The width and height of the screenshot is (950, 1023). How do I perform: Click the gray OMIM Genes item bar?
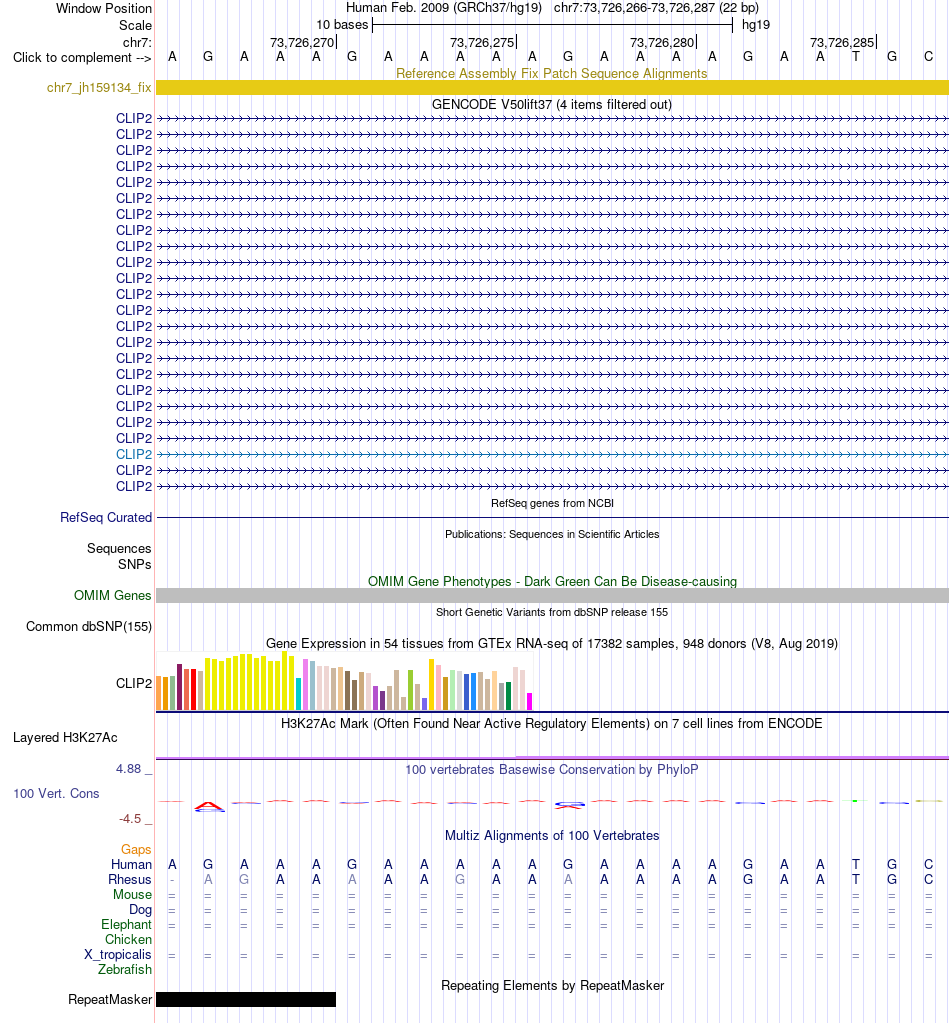point(552,595)
